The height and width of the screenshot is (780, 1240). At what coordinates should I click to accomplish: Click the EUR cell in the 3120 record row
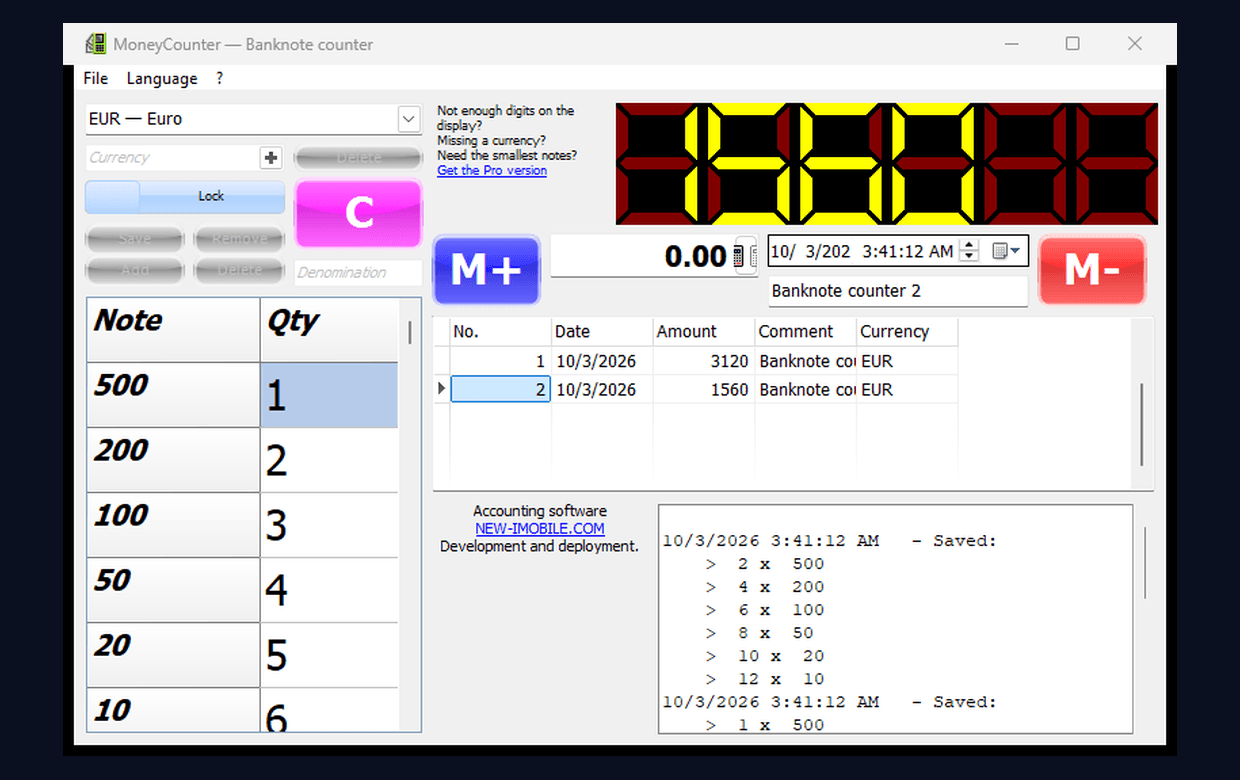click(907, 361)
